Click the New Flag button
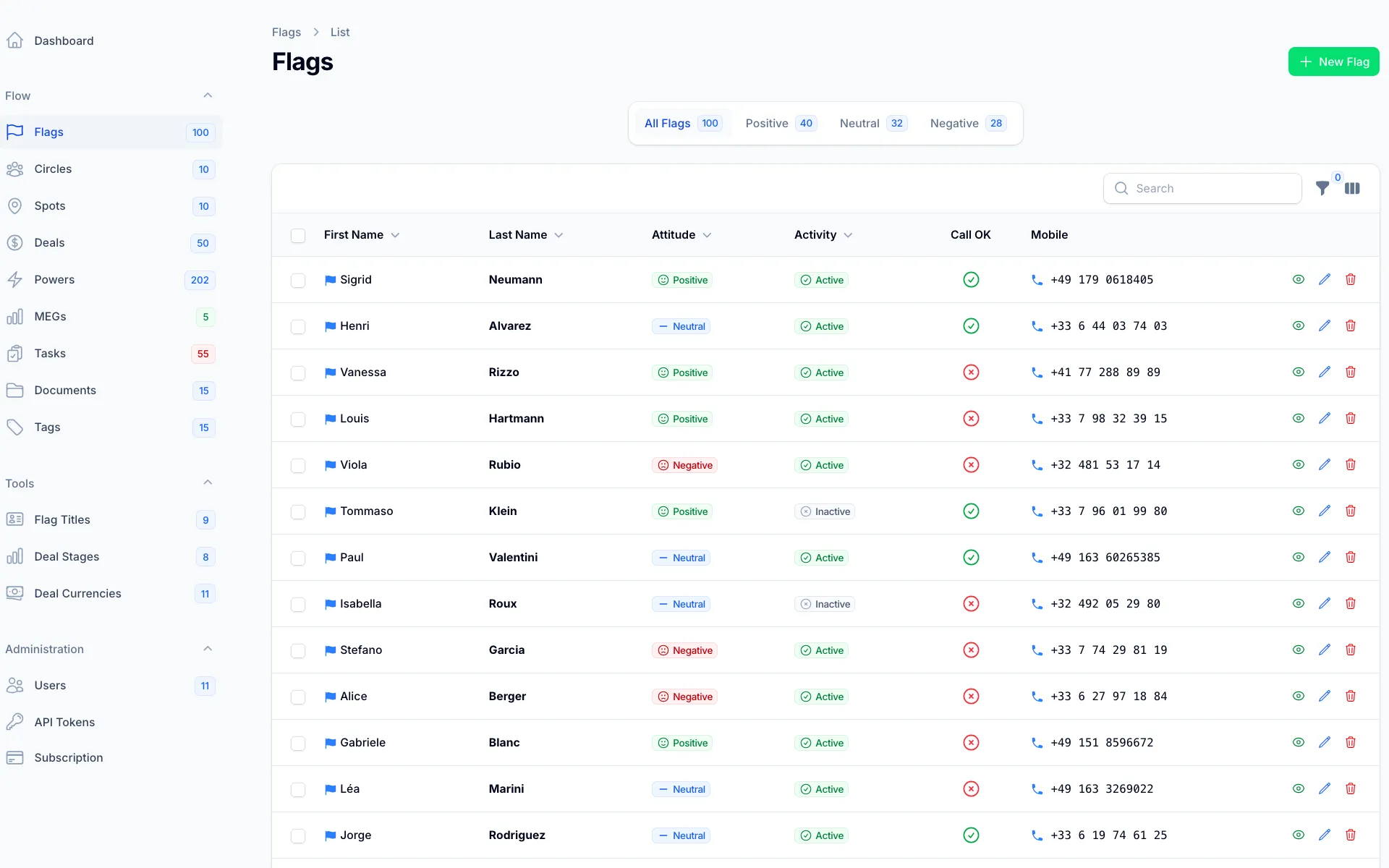 [1333, 62]
